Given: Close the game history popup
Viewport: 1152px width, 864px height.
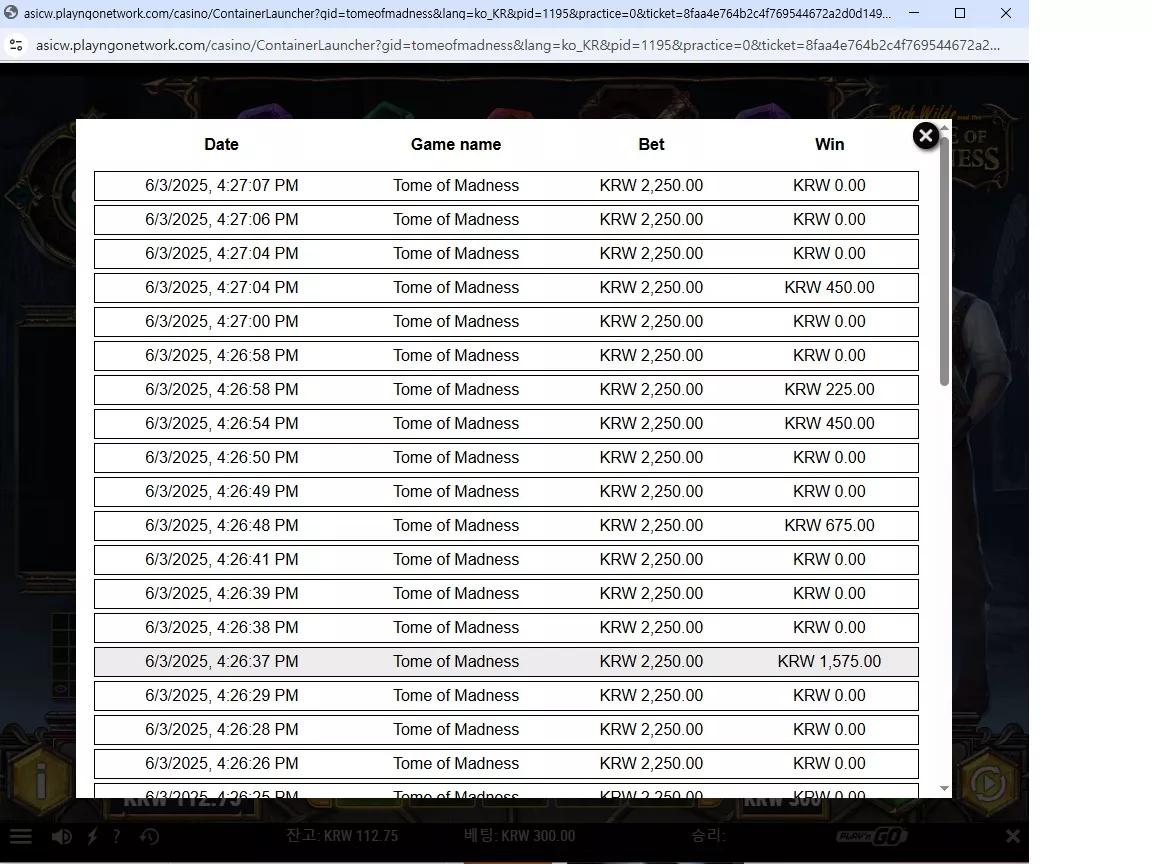Looking at the screenshot, I should pos(926,136).
